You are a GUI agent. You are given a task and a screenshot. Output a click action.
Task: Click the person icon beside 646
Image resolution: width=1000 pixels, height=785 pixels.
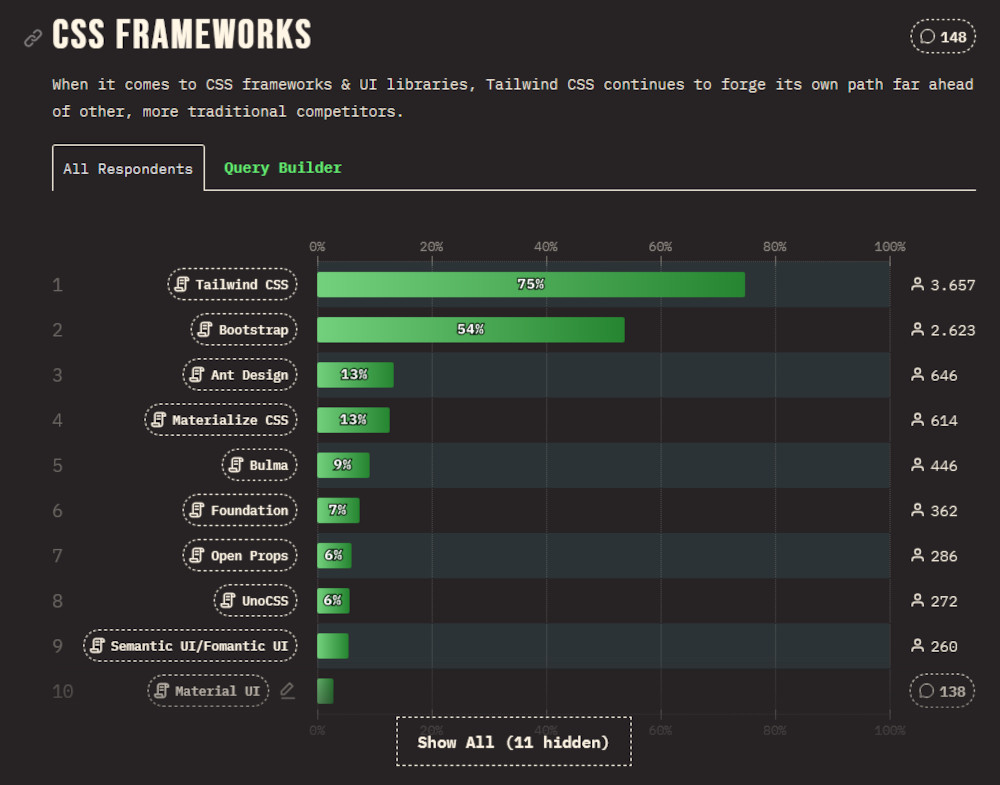coord(917,375)
